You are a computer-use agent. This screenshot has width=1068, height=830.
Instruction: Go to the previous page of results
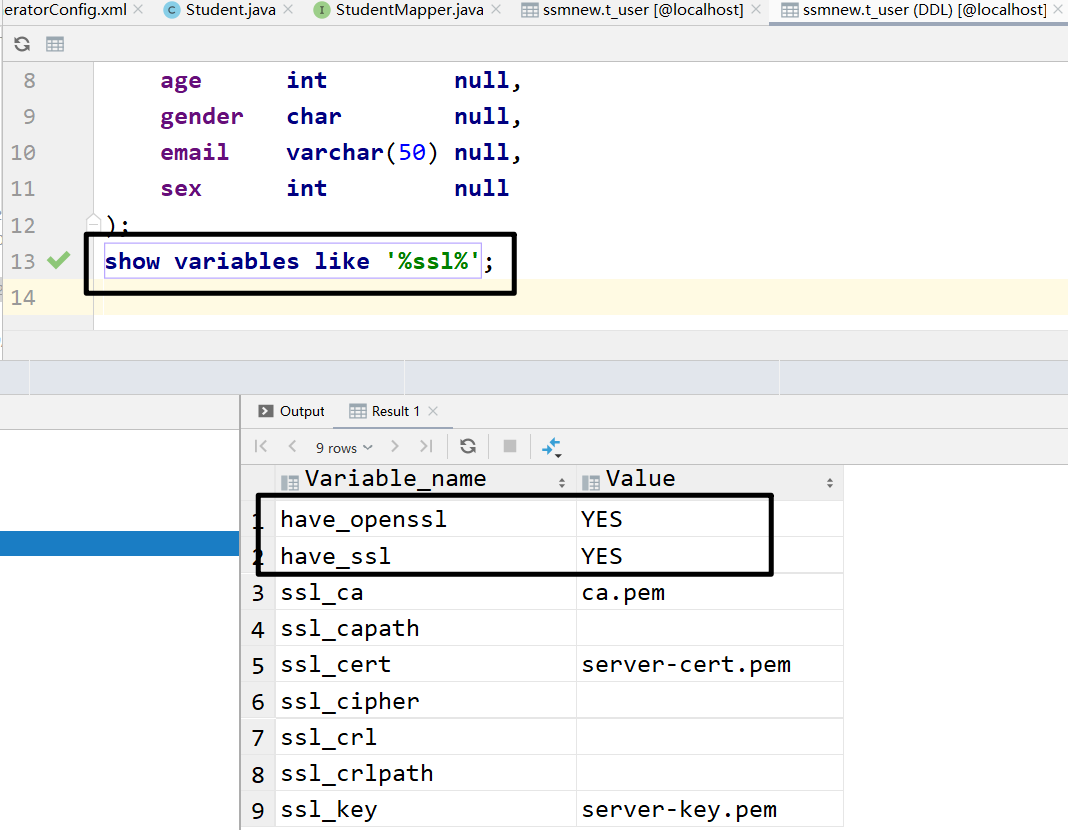click(x=291, y=447)
